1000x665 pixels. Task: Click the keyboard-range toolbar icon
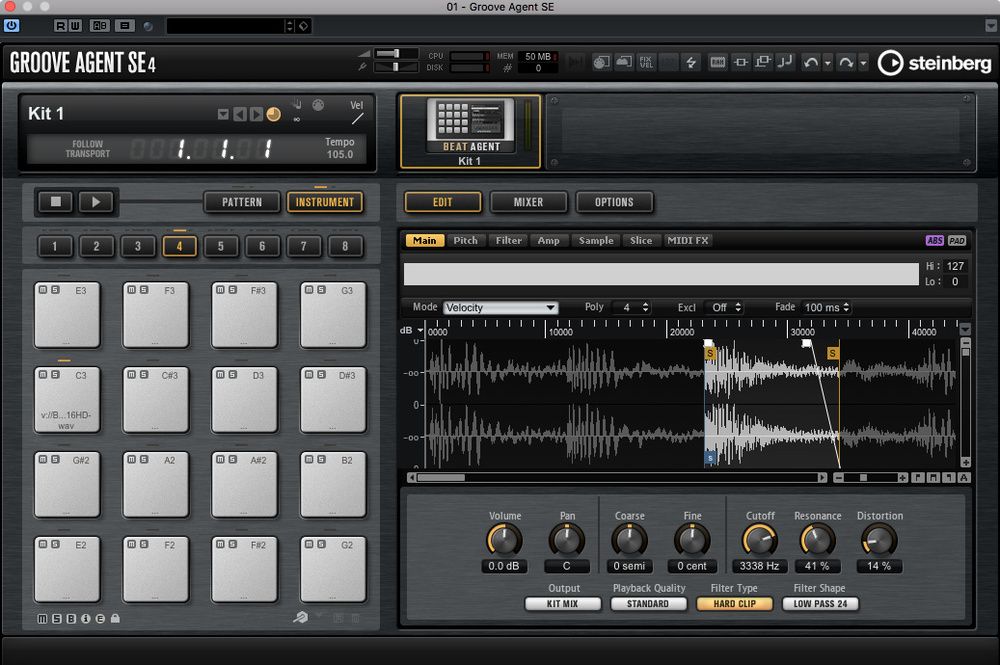[717, 62]
